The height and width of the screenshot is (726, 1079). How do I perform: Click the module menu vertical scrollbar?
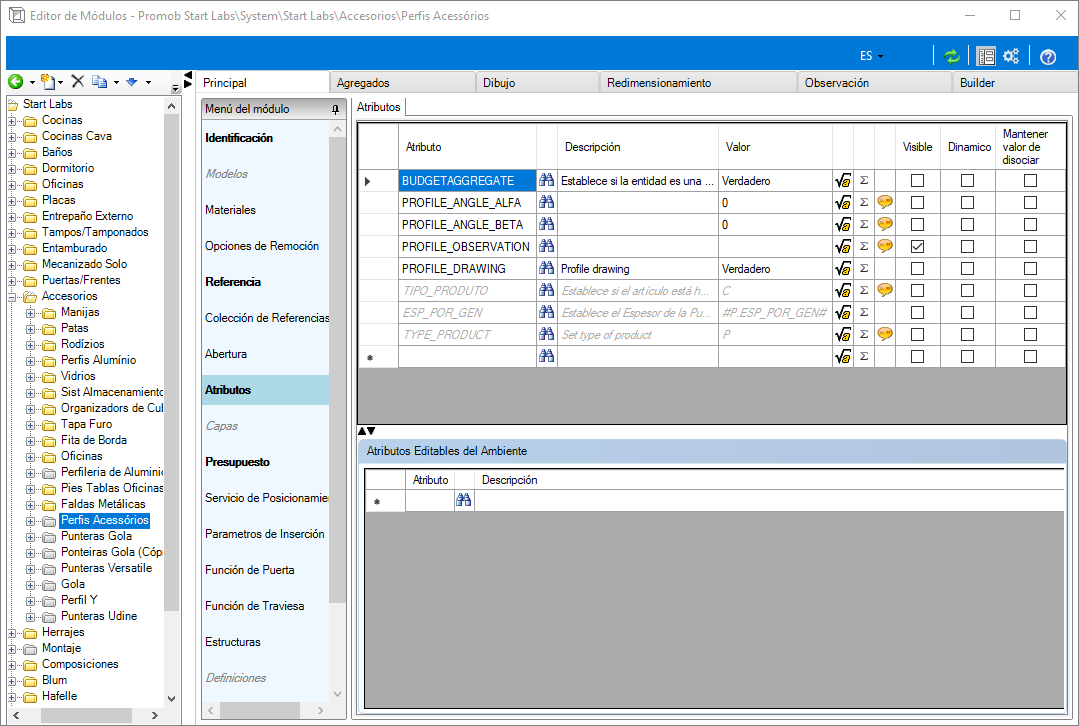[x=337, y=370]
